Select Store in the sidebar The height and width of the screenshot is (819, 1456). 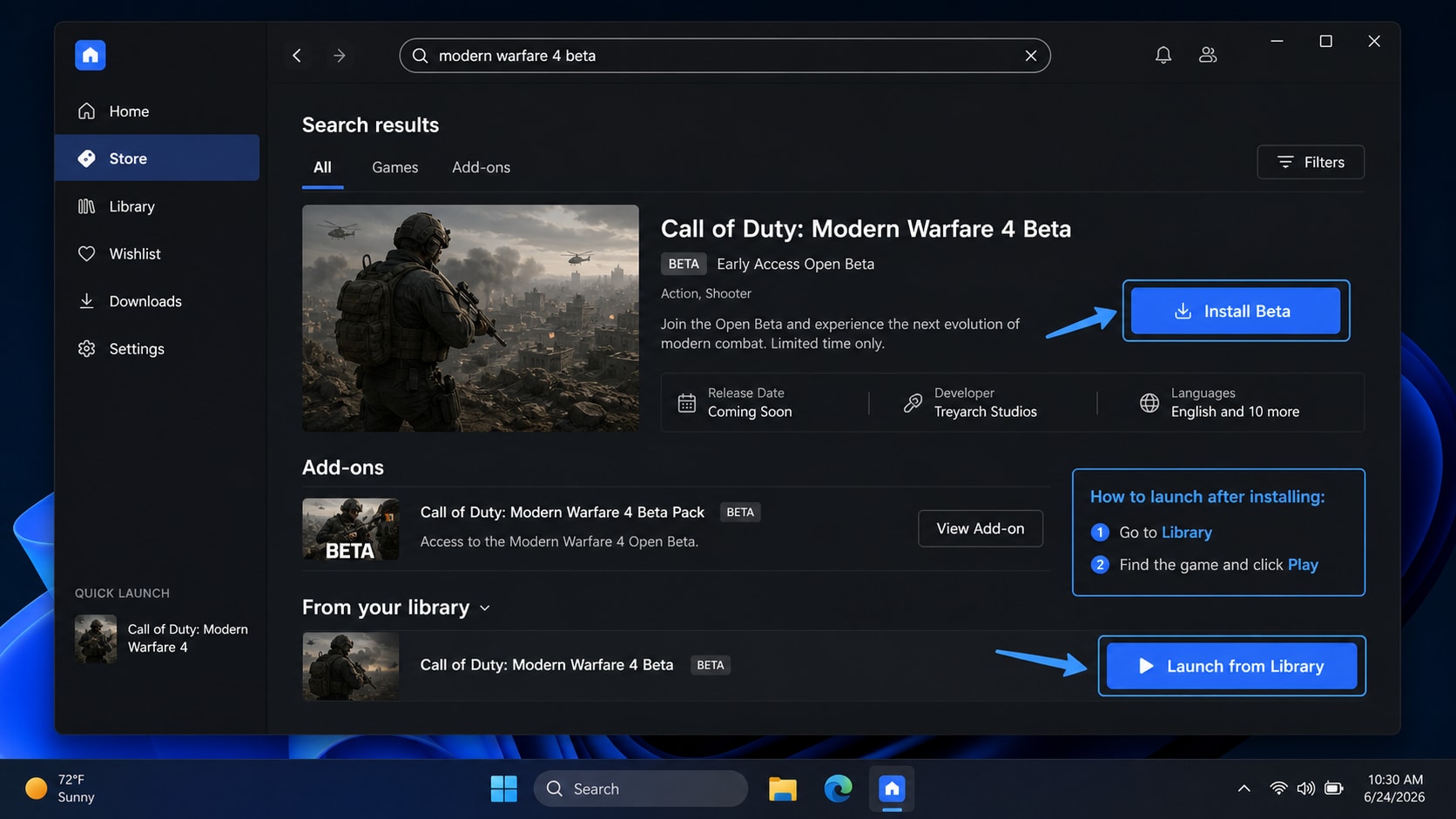point(158,158)
